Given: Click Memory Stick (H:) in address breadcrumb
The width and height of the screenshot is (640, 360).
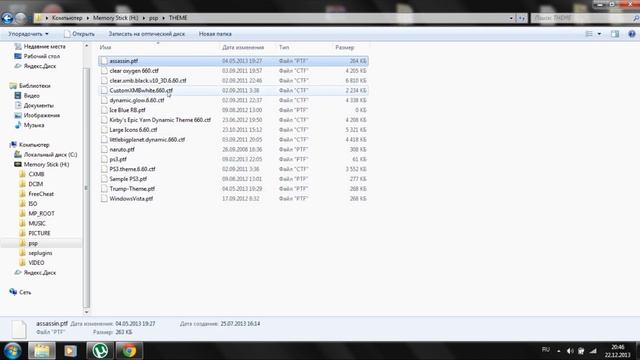Looking at the screenshot, I should (x=116, y=18).
